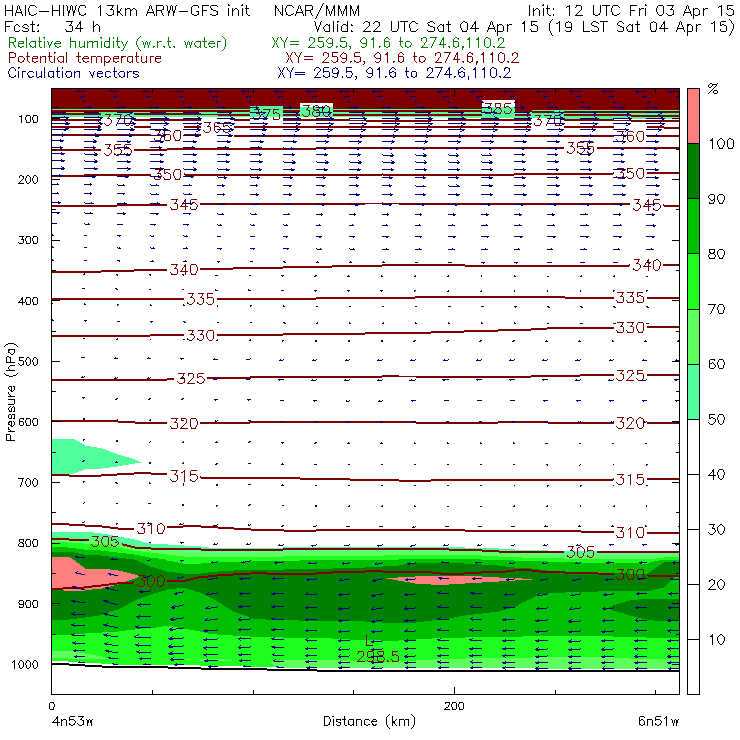Select the colorbar "30" tick label
Image resolution: width=740 pixels, height=740 pixels.
pyautogui.click(x=716, y=530)
